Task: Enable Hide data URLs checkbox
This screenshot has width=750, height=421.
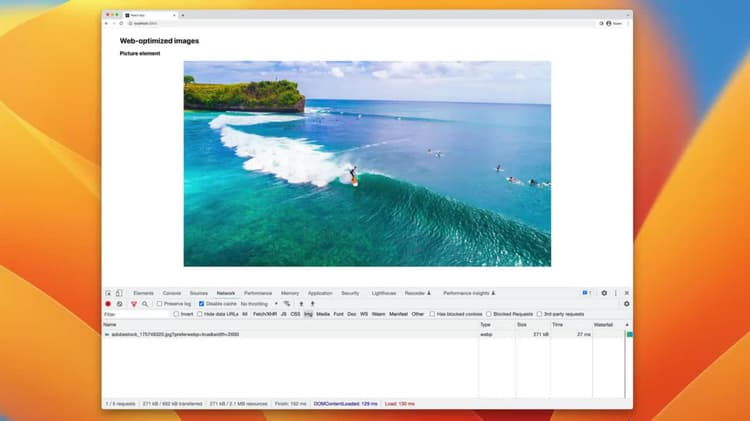Action: coord(199,314)
